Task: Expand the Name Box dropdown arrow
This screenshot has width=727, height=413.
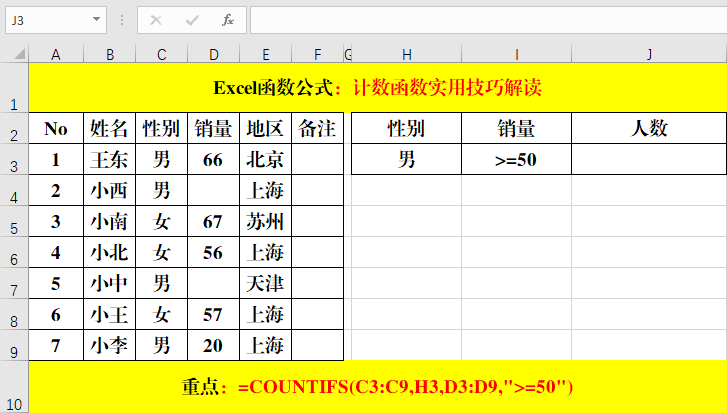Action: (96, 19)
